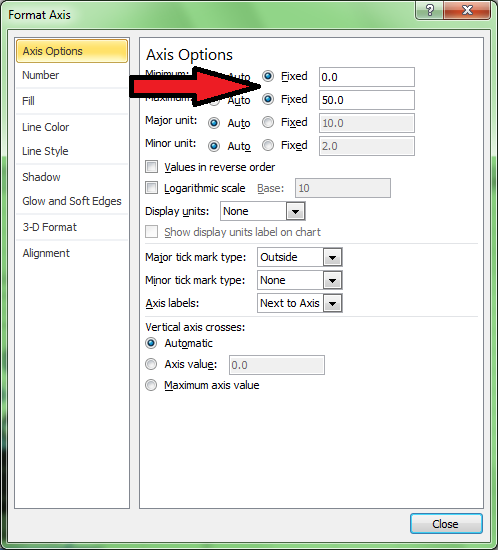Open the Line Color category
The width and height of the screenshot is (498, 550).
pos(72,127)
